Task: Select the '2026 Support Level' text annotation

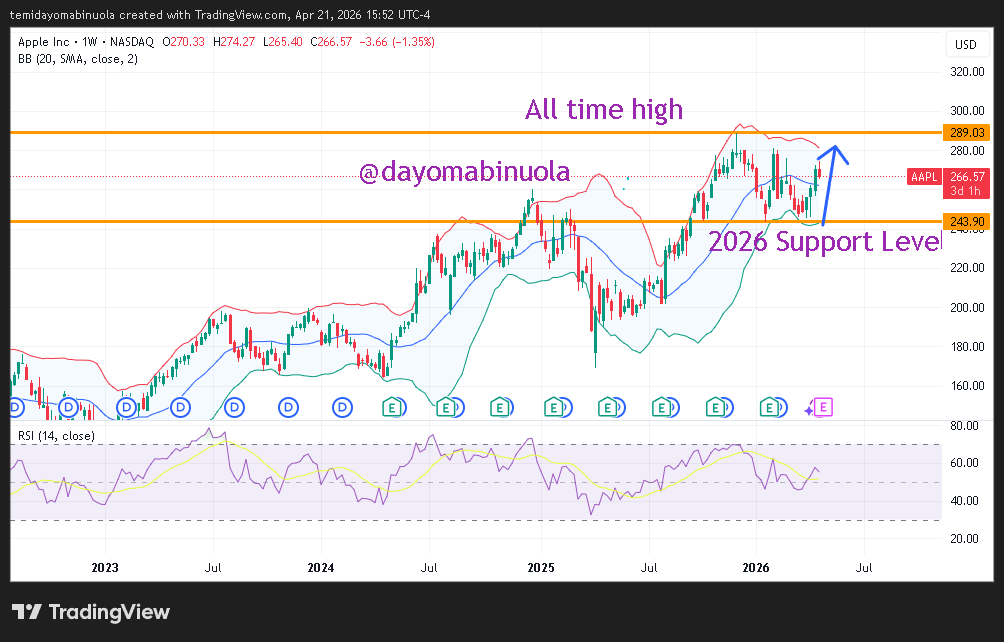Action: (x=825, y=242)
